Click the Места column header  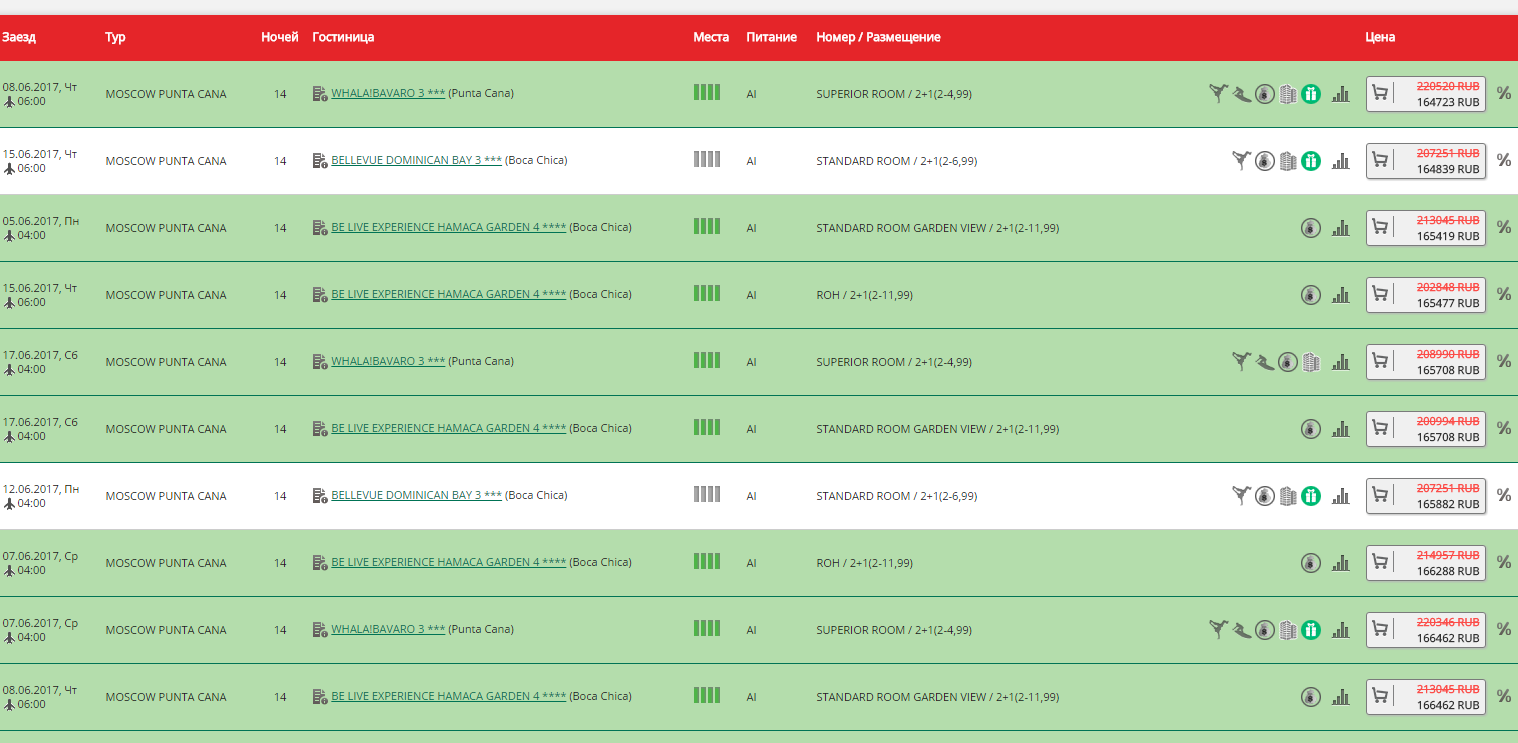(x=711, y=37)
